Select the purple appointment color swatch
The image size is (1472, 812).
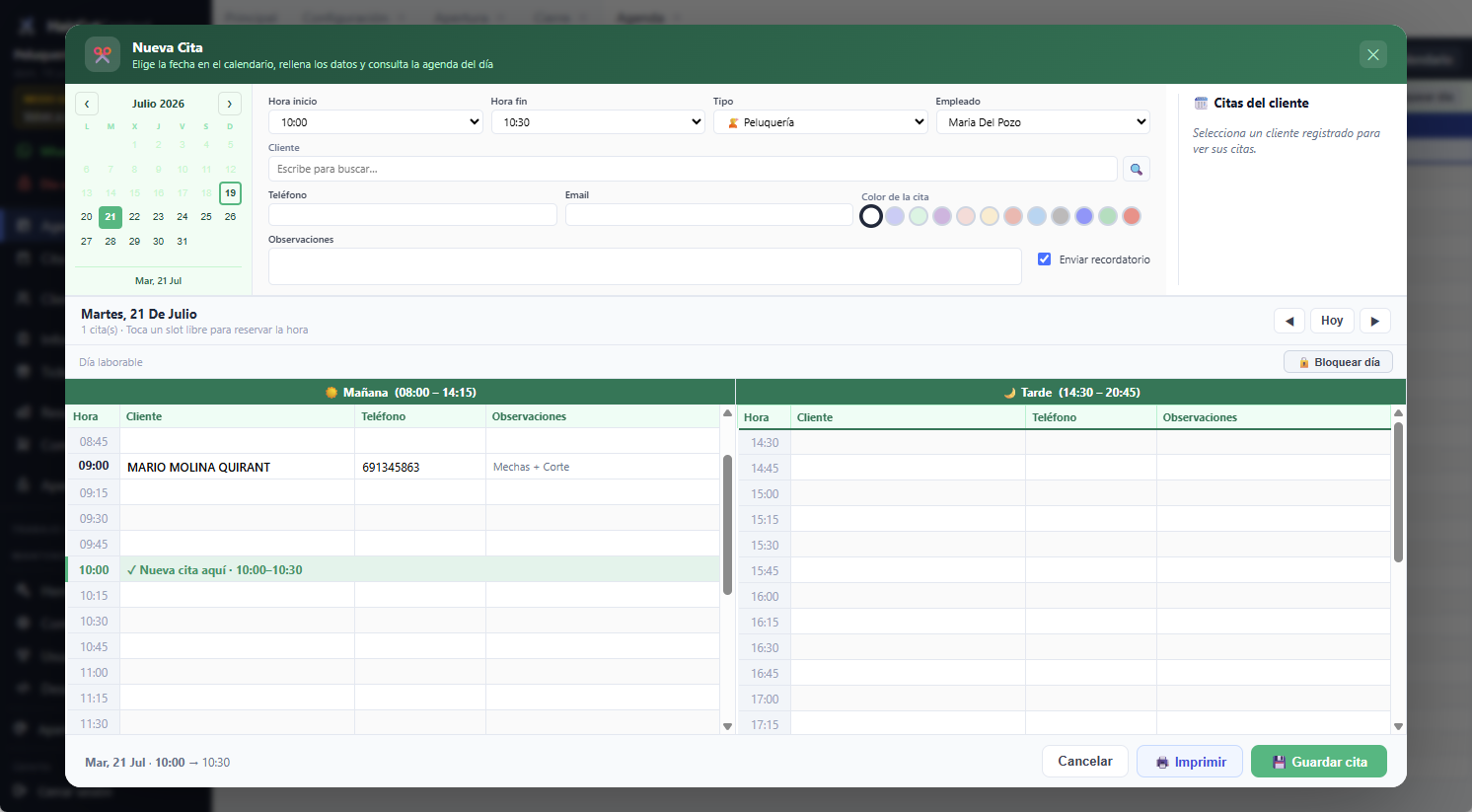point(942,216)
